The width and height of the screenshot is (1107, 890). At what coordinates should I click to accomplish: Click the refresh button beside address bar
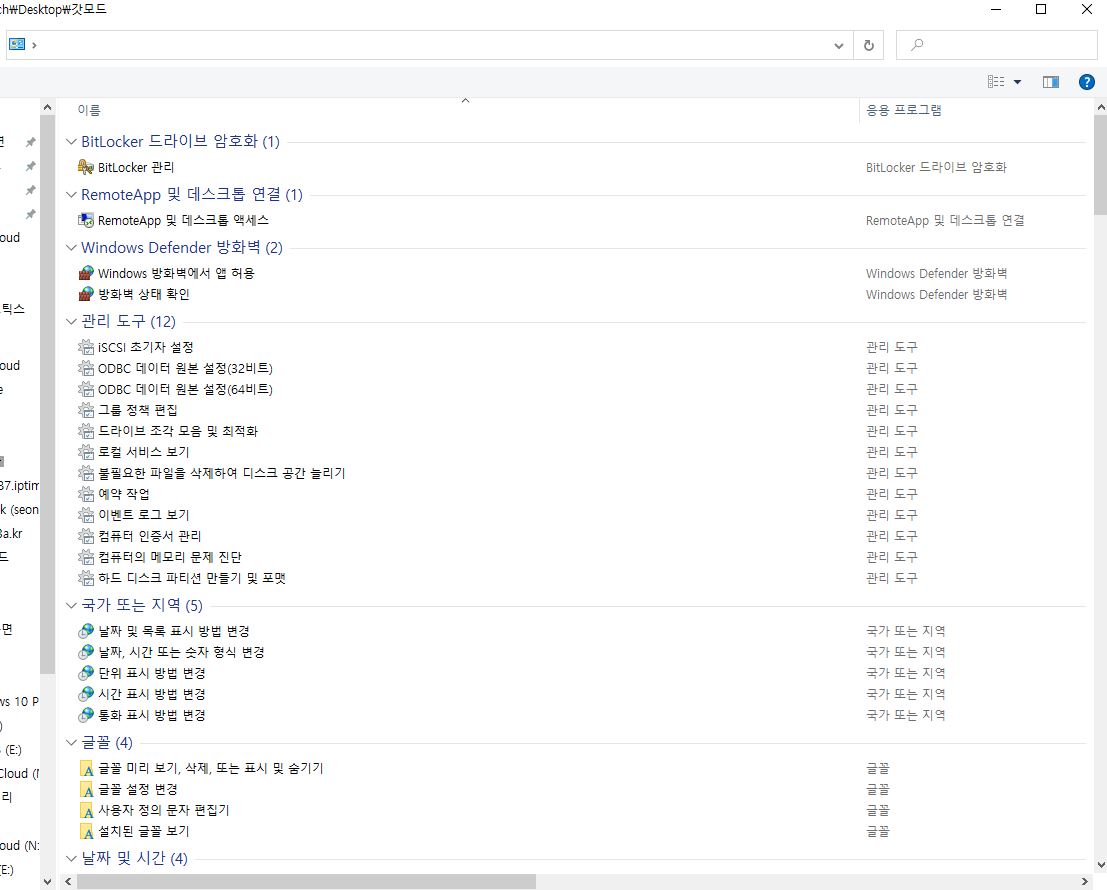pyautogui.click(x=868, y=45)
